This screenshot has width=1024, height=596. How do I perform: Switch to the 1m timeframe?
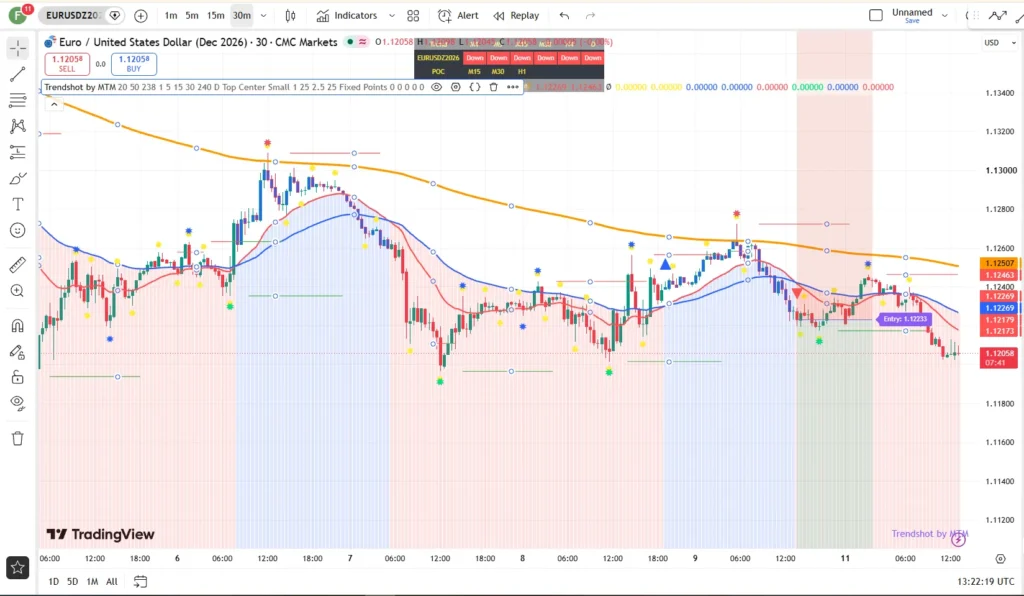(171, 16)
